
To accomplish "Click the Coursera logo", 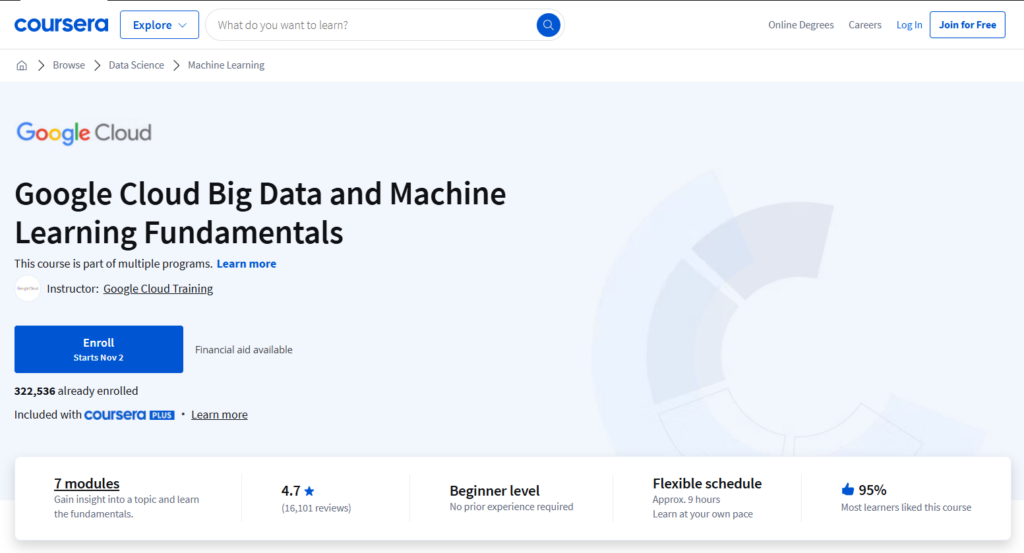I will coord(61,25).
